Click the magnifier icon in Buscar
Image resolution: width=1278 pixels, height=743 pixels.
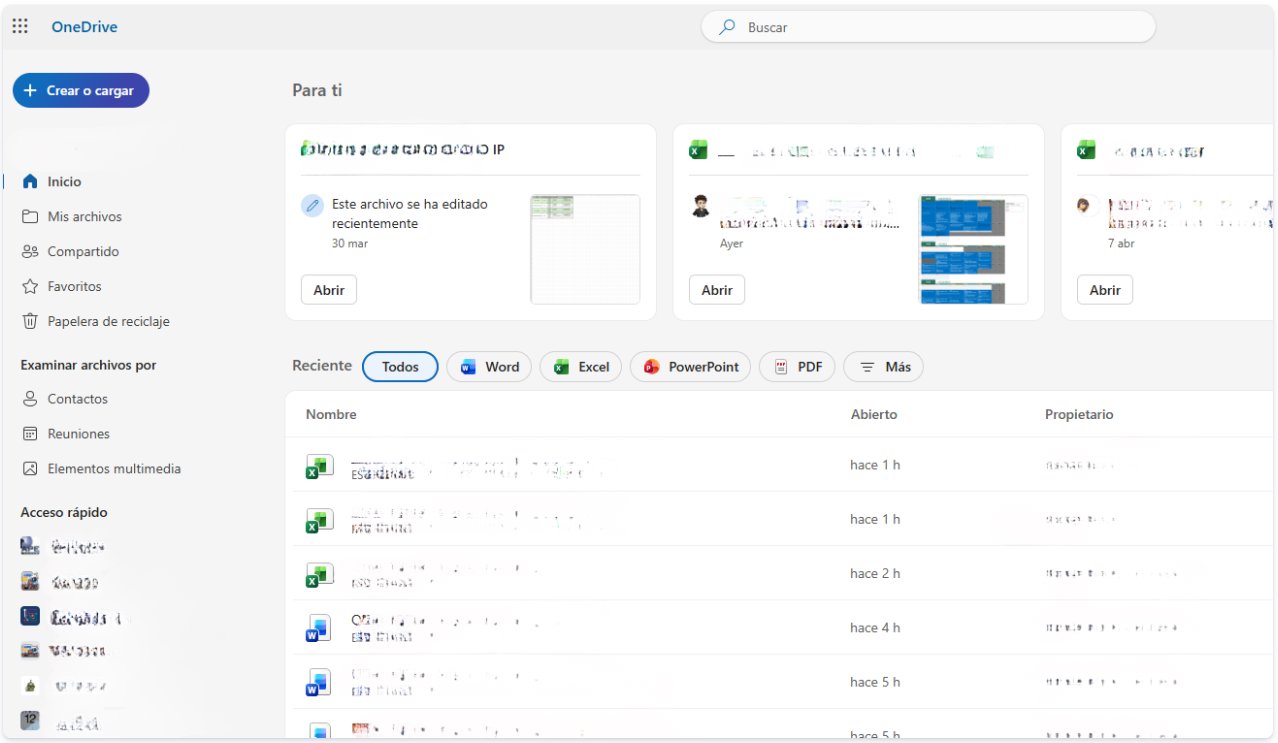pos(728,27)
